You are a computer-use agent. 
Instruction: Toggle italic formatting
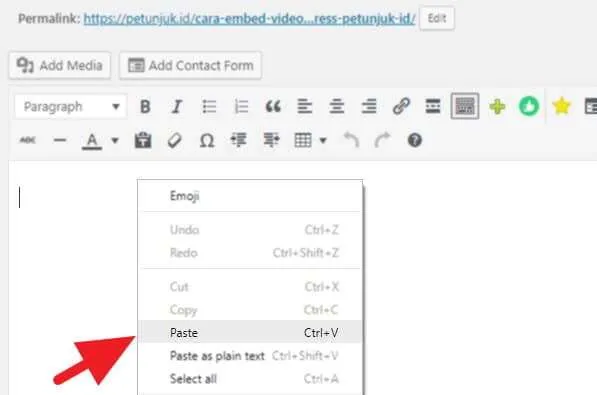point(177,107)
